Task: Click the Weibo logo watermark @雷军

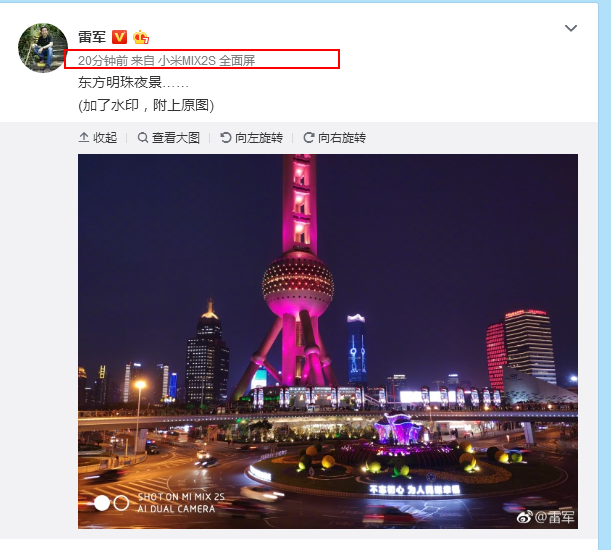Action: (x=545, y=517)
